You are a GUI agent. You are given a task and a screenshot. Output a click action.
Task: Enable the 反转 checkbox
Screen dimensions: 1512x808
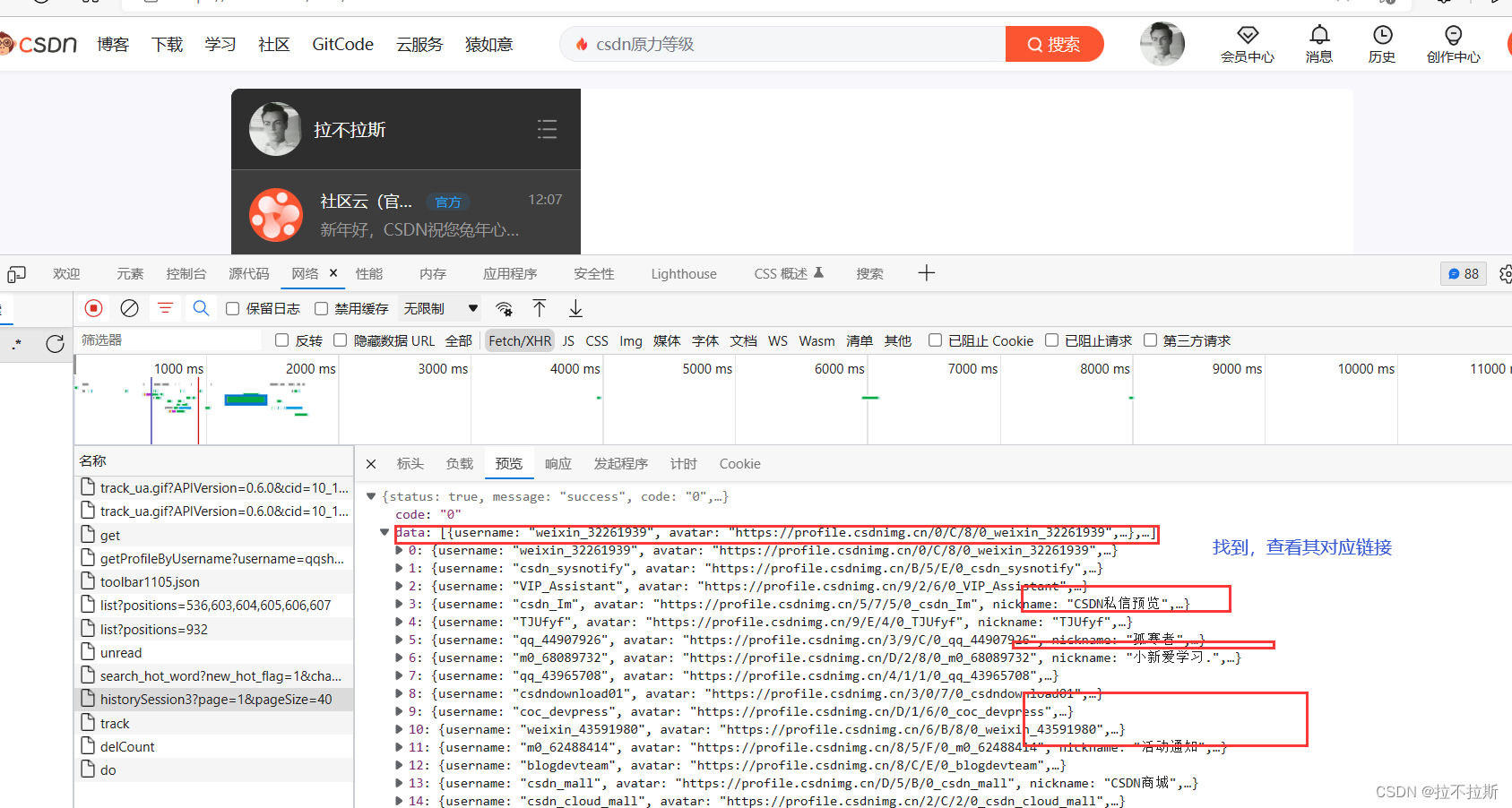coord(281,340)
